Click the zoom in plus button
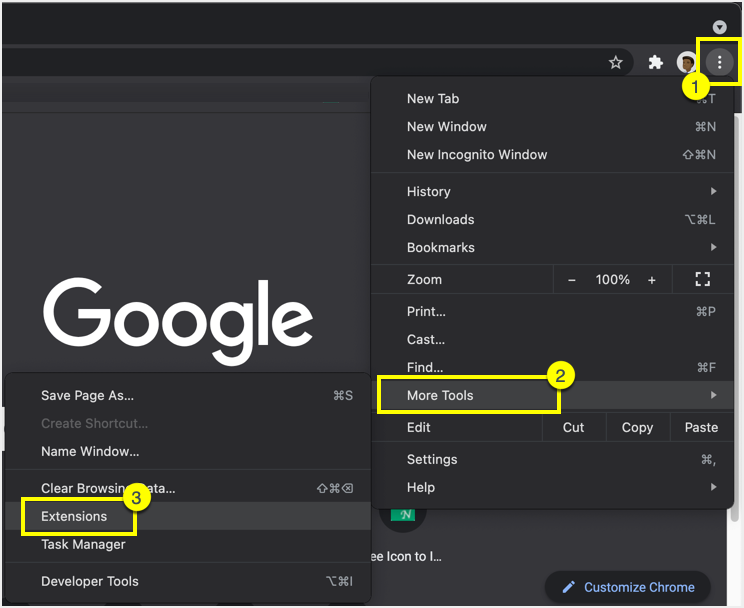The image size is (744, 608). [652, 280]
